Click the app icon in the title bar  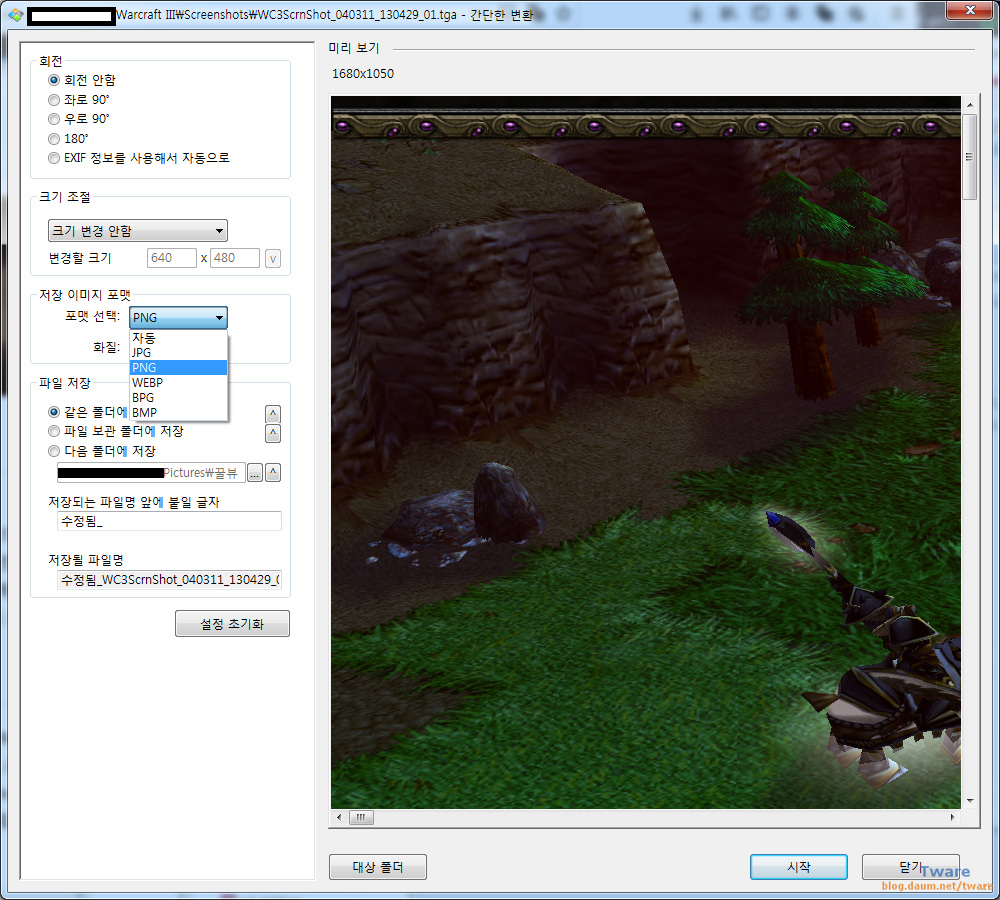point(15,15)
